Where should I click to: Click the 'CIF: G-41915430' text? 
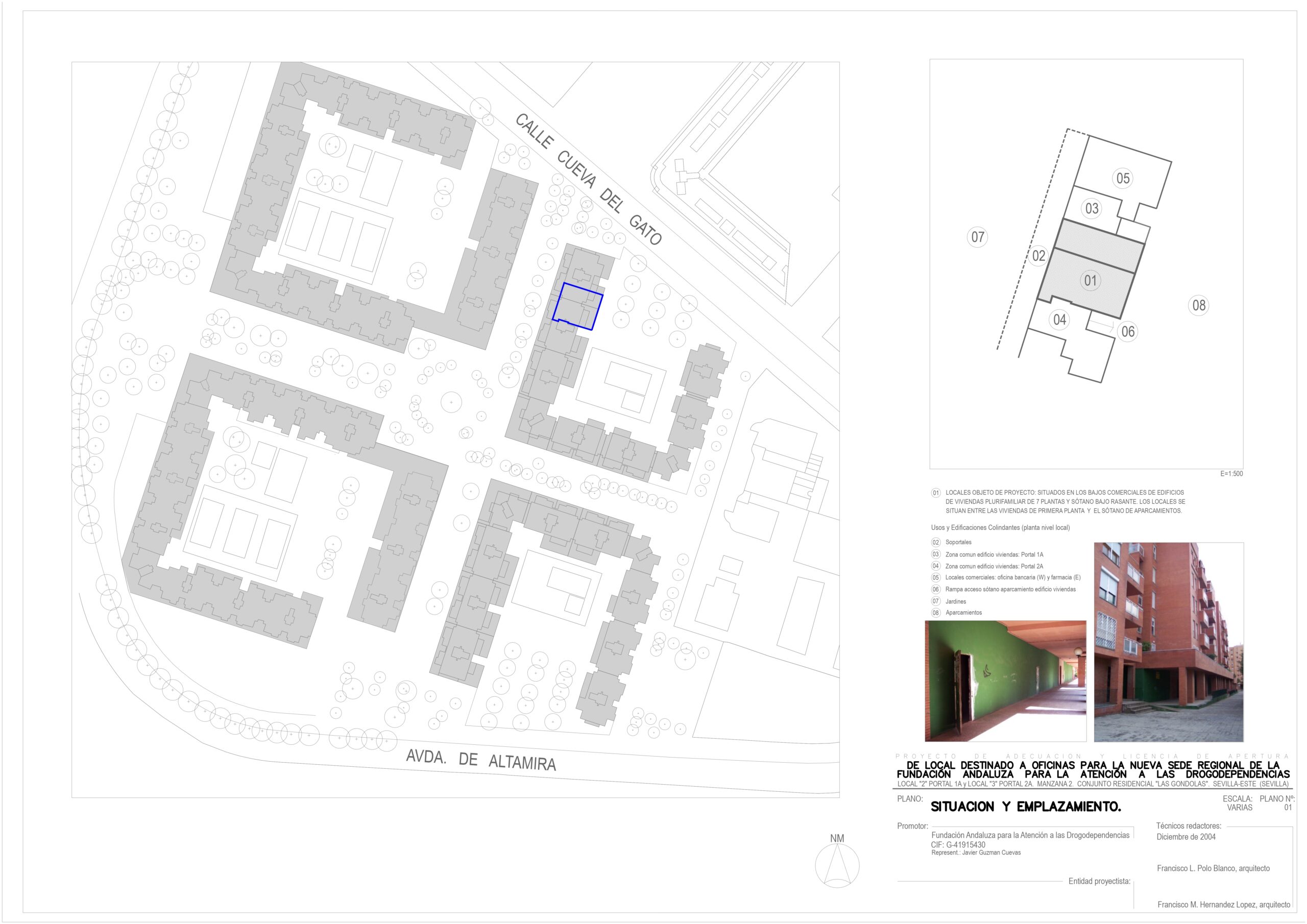(x=958, y=845)
